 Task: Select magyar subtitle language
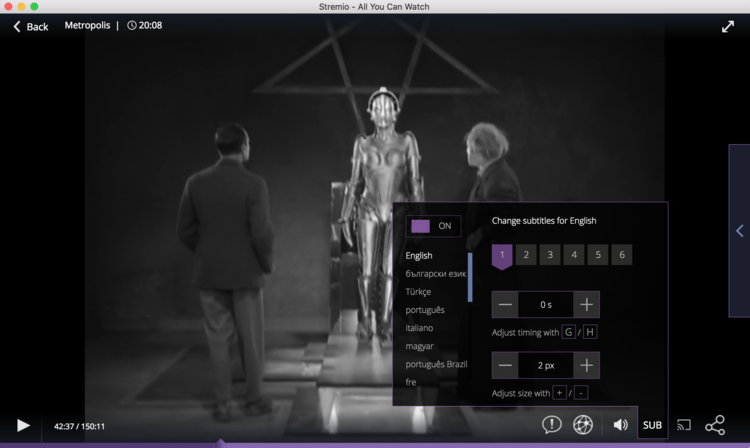click(419, 346)
